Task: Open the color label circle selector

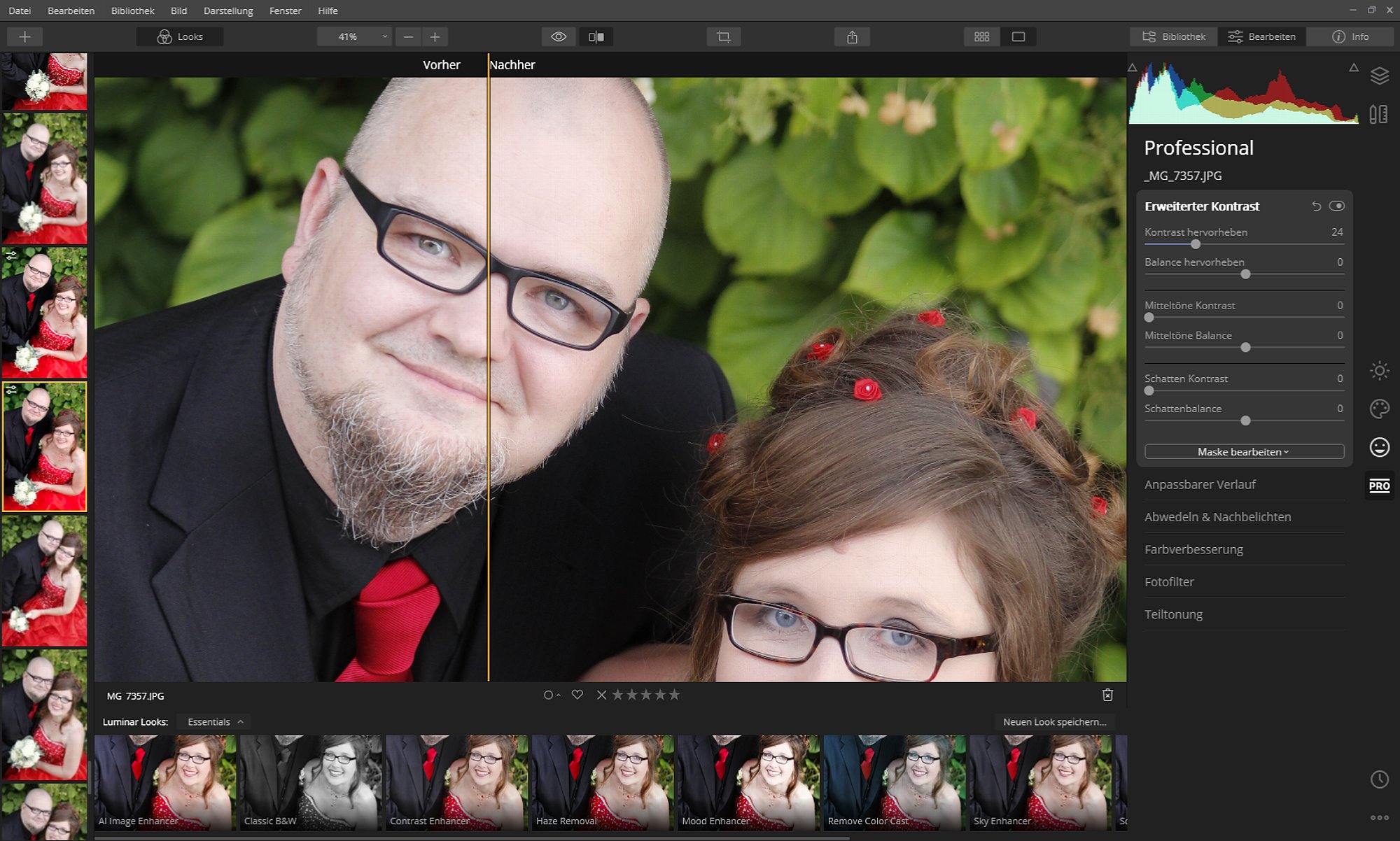Action: [552, 695]
